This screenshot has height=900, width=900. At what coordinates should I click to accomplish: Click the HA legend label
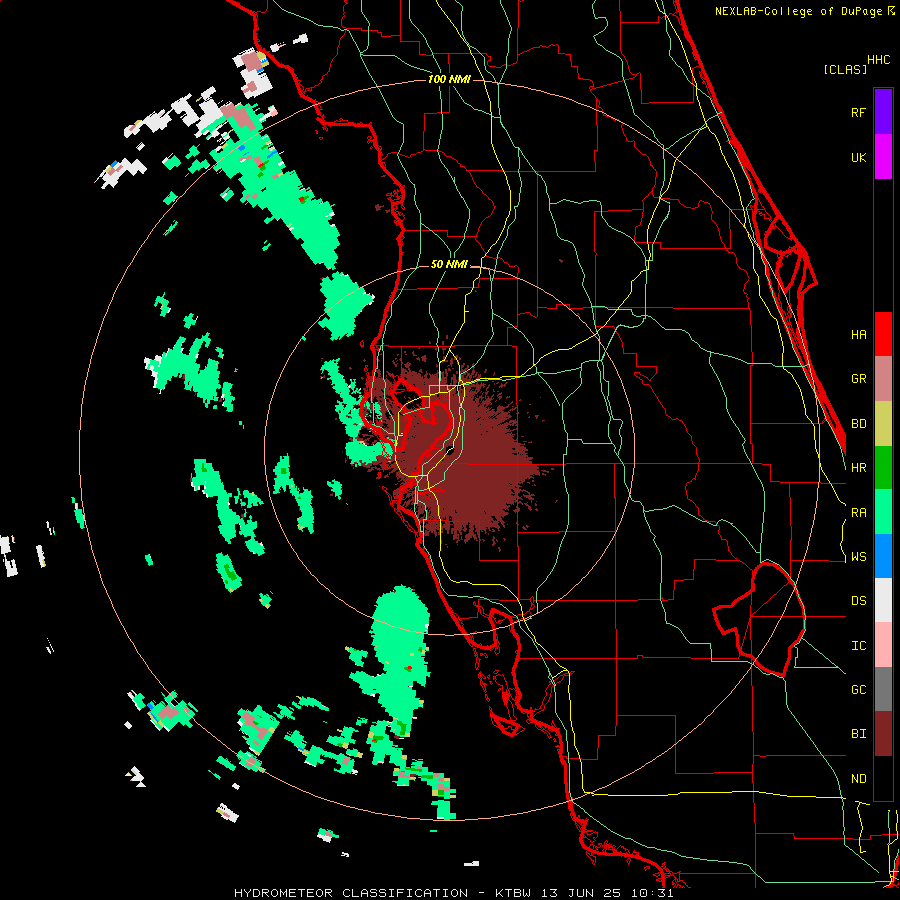[x=858, y=334]
